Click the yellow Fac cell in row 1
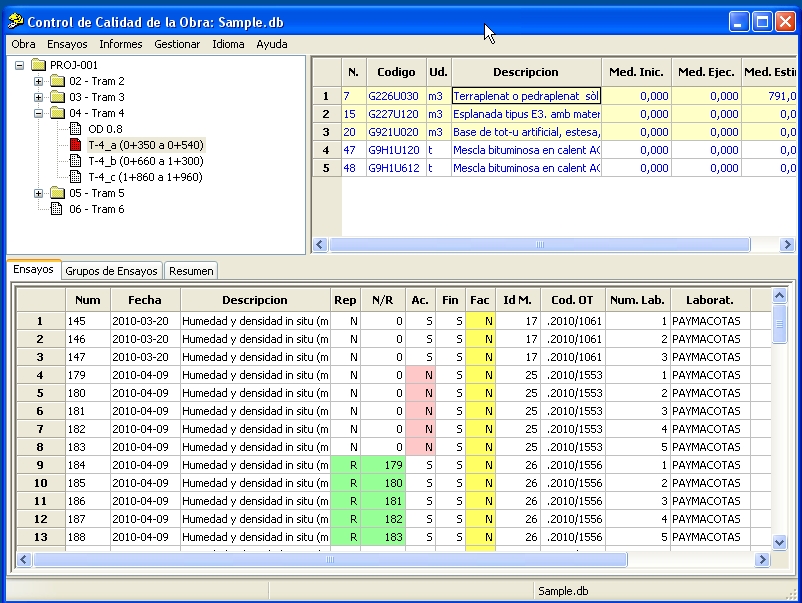 pyautogui.click(x=480, y=321)
